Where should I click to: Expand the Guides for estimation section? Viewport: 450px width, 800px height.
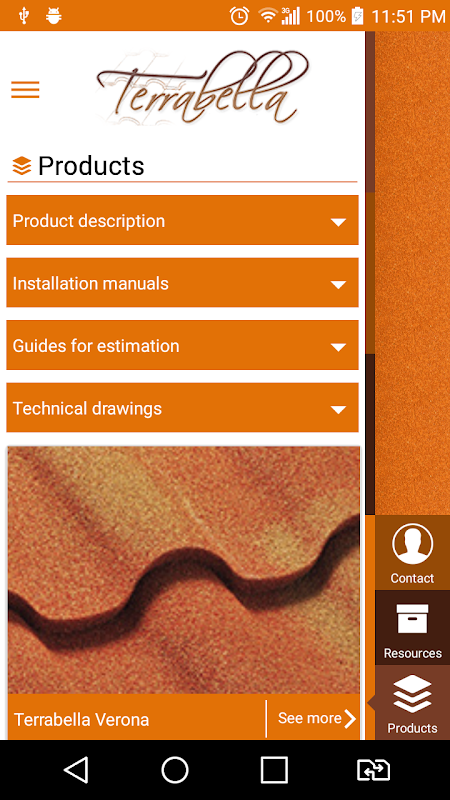(x=182, y=345)
